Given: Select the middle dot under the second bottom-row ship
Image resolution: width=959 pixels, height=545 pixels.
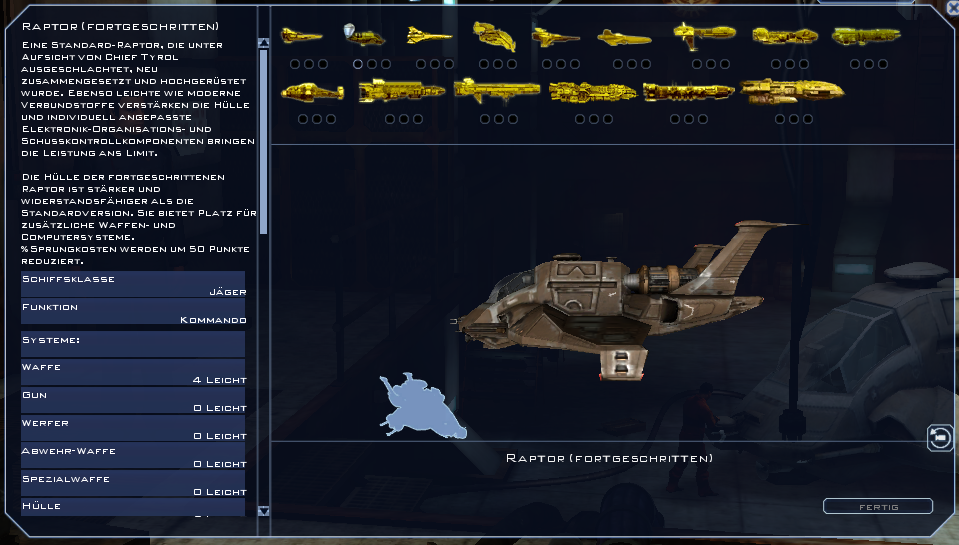Looking at the screenshot, I should click(404, 119).
